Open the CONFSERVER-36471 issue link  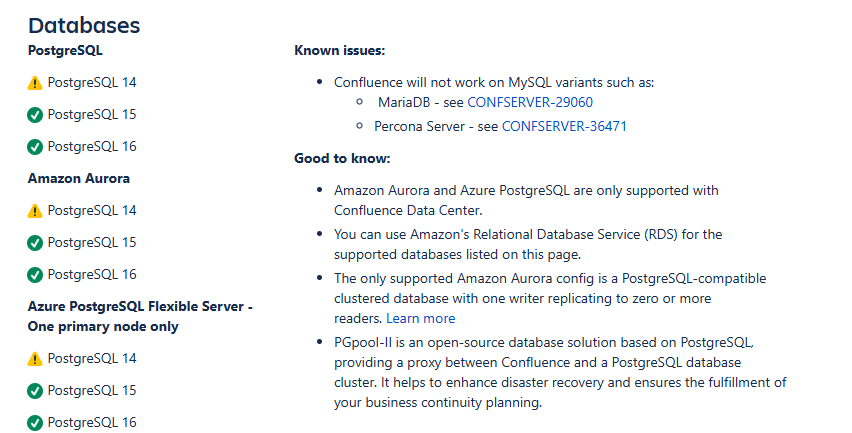(564, 127)
